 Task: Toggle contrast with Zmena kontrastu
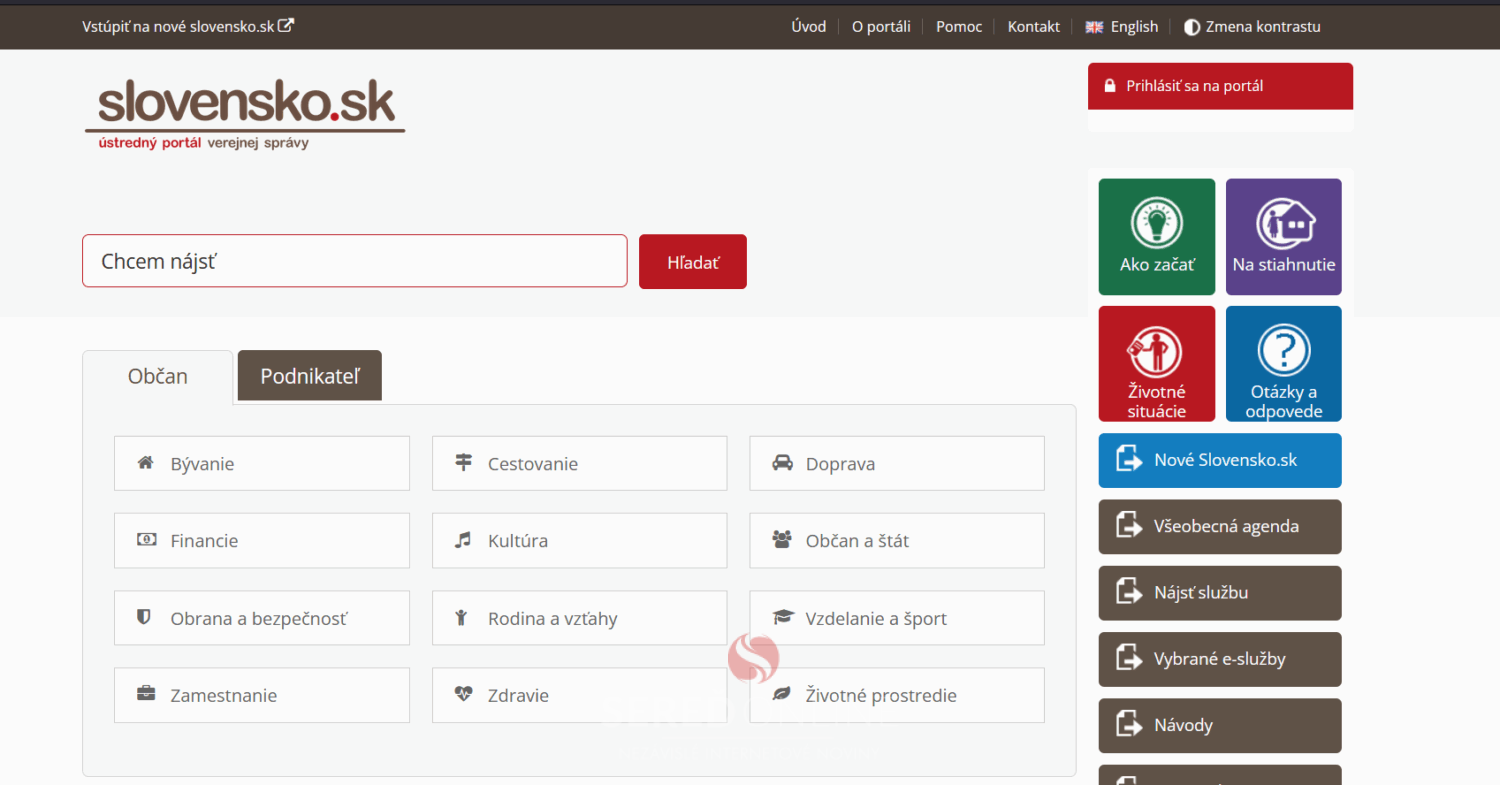click(1252, 27)
